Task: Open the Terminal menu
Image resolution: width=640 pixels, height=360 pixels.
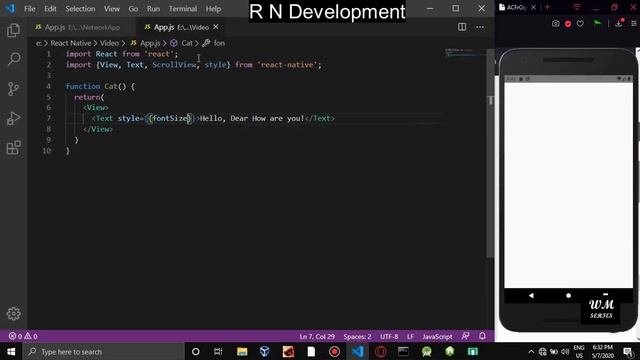Action: click(182, 9)
